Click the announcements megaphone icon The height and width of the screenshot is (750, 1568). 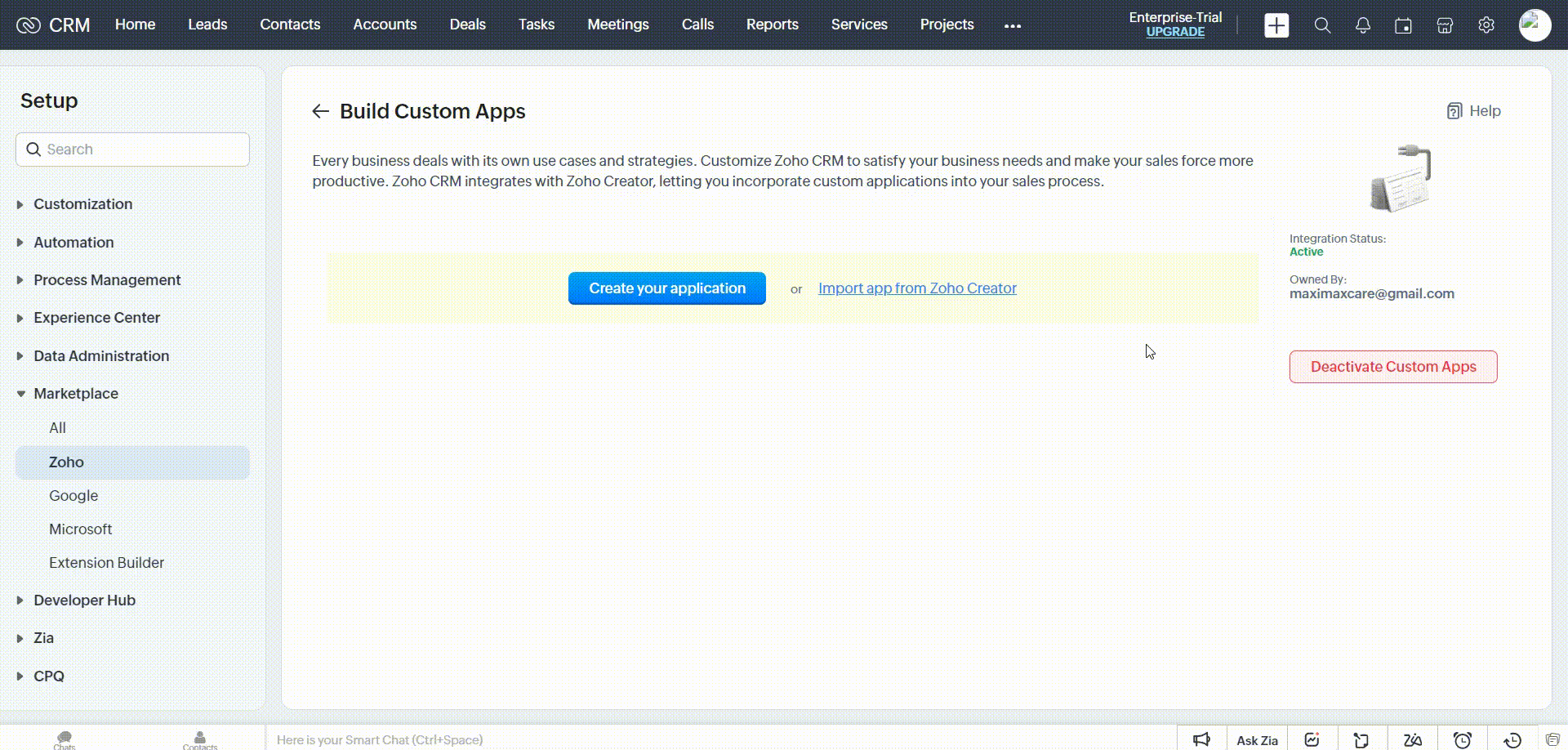pos(1201,740)
